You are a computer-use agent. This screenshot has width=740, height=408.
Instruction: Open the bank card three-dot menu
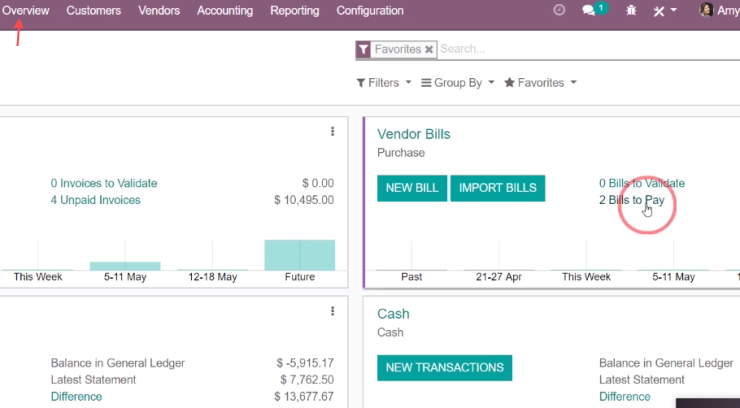click(x=333, y=311)
